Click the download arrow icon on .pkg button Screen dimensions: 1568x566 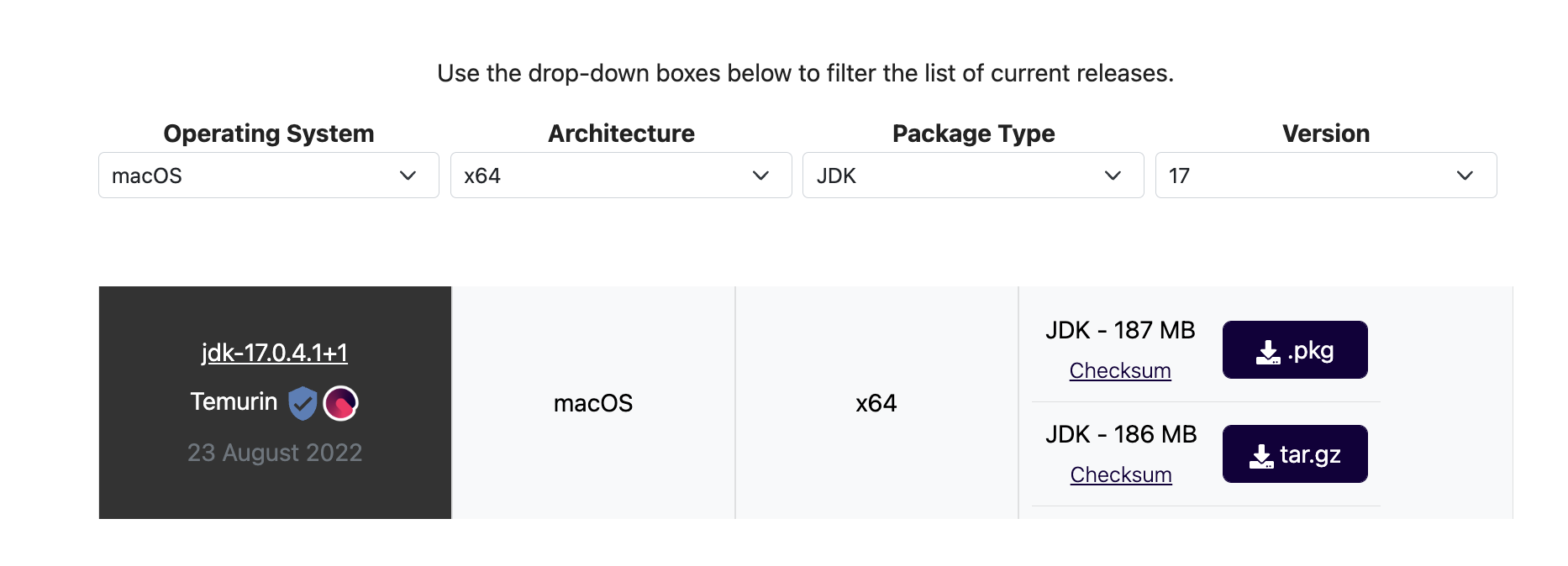pyautogui.click(x=1268, y=352)
